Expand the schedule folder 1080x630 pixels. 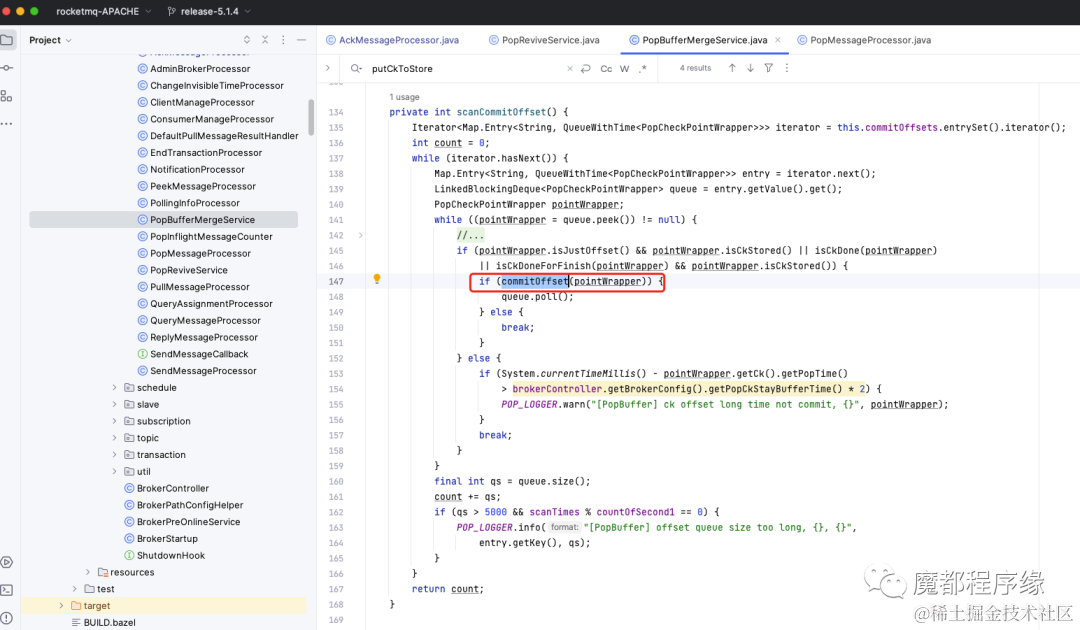tap(114, 388)
